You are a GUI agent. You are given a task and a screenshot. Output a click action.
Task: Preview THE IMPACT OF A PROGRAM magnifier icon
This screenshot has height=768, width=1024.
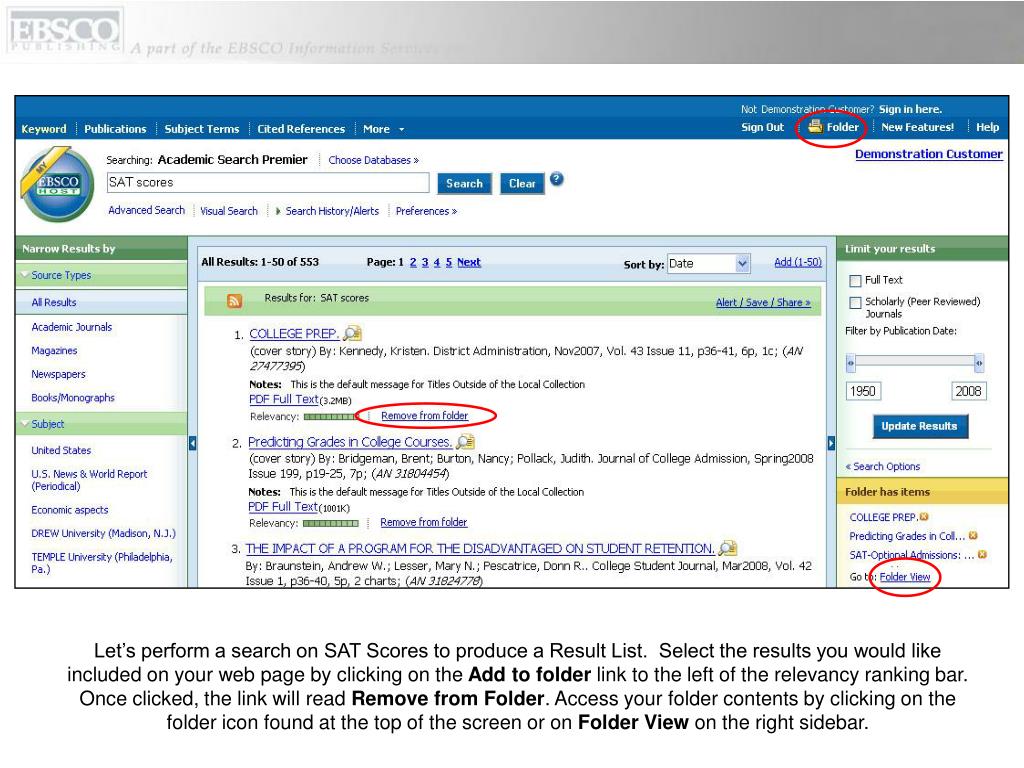[728, 548]
